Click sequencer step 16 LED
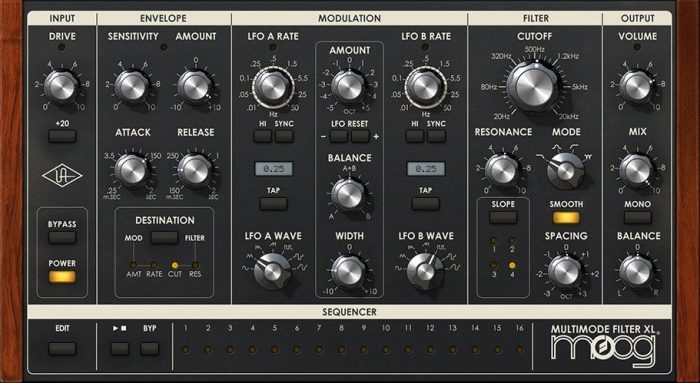The image size is (700, 383). 519,349
